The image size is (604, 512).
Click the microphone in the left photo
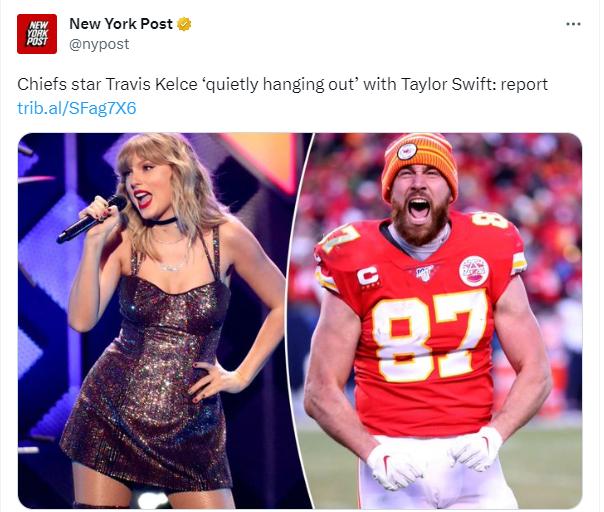pos(90,218)
